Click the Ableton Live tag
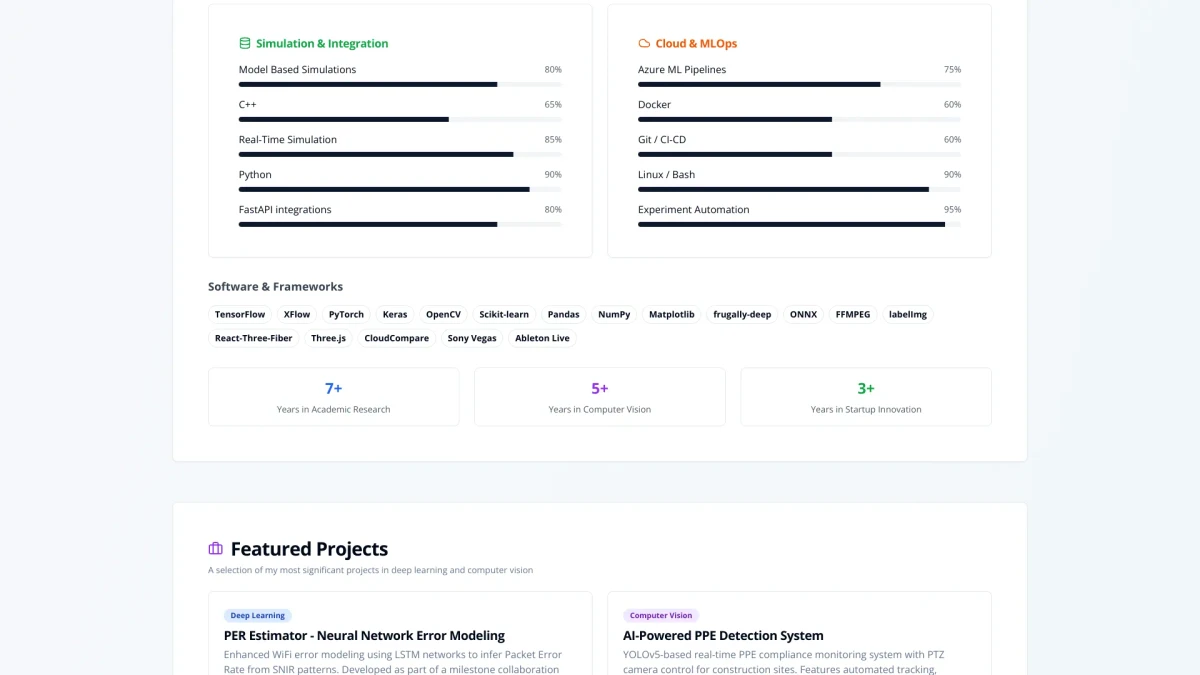The image size is (1200, 675). (542, 338)
